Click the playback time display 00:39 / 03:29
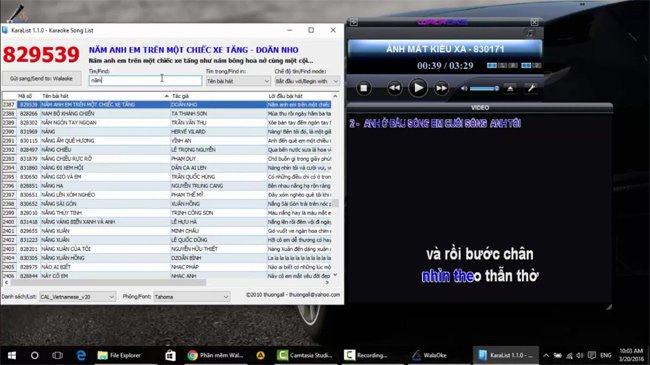650x365 pixels. [x=445, y=66]
